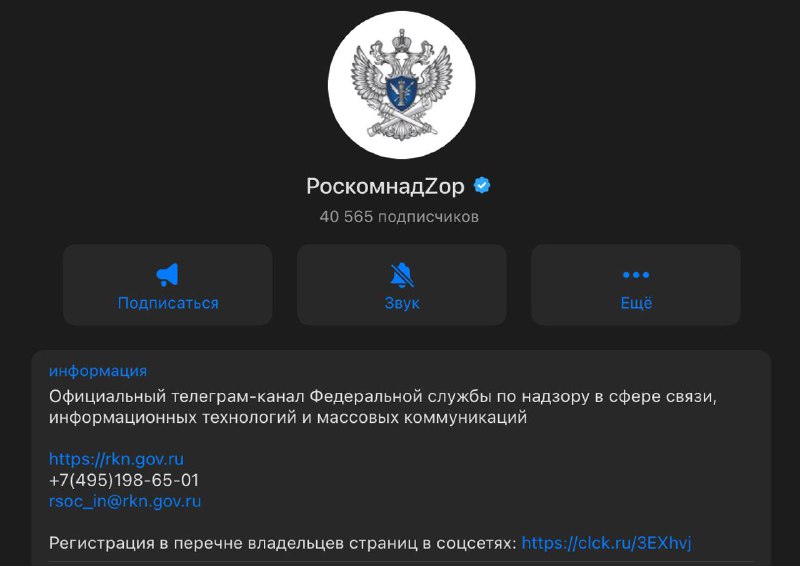Screen dimensions: 800x566
Task: Select the информация section header
Action: (98, 371)
